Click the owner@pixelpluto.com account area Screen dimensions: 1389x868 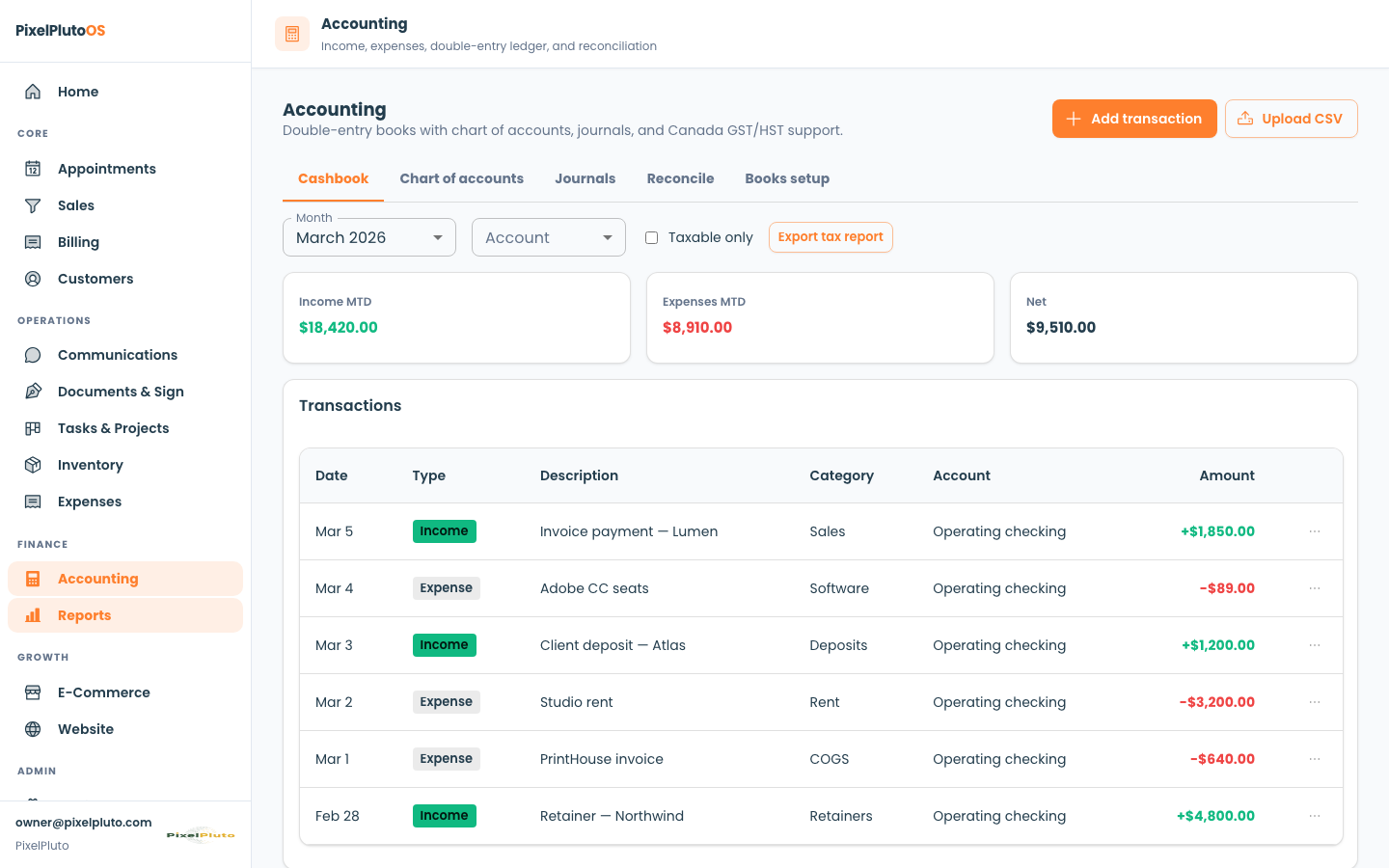coord(84,823)
